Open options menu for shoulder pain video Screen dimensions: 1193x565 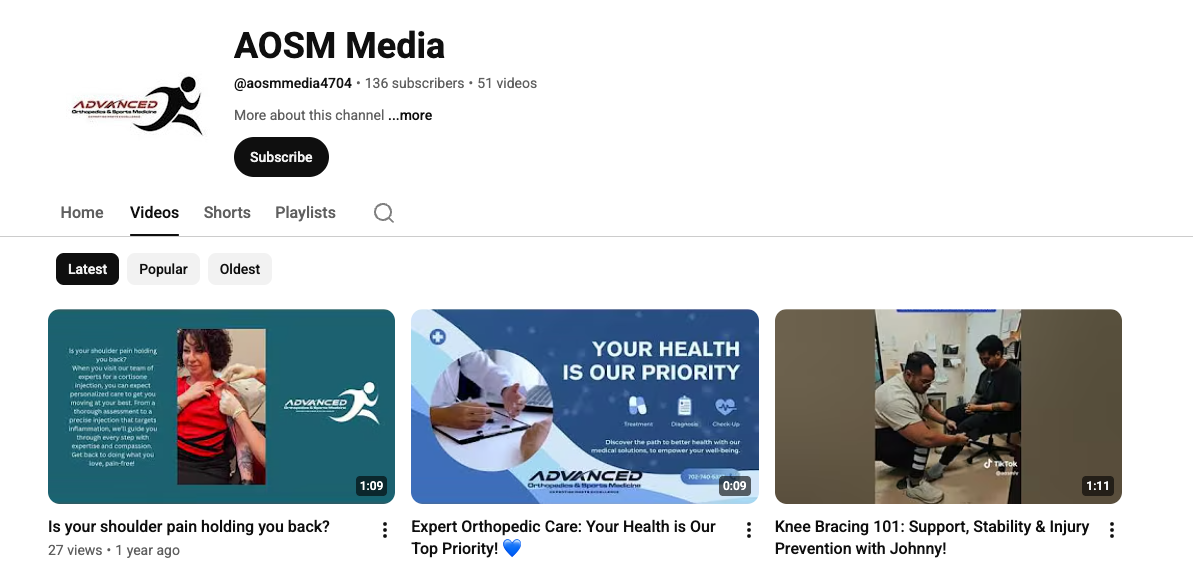tap(385, 530)
